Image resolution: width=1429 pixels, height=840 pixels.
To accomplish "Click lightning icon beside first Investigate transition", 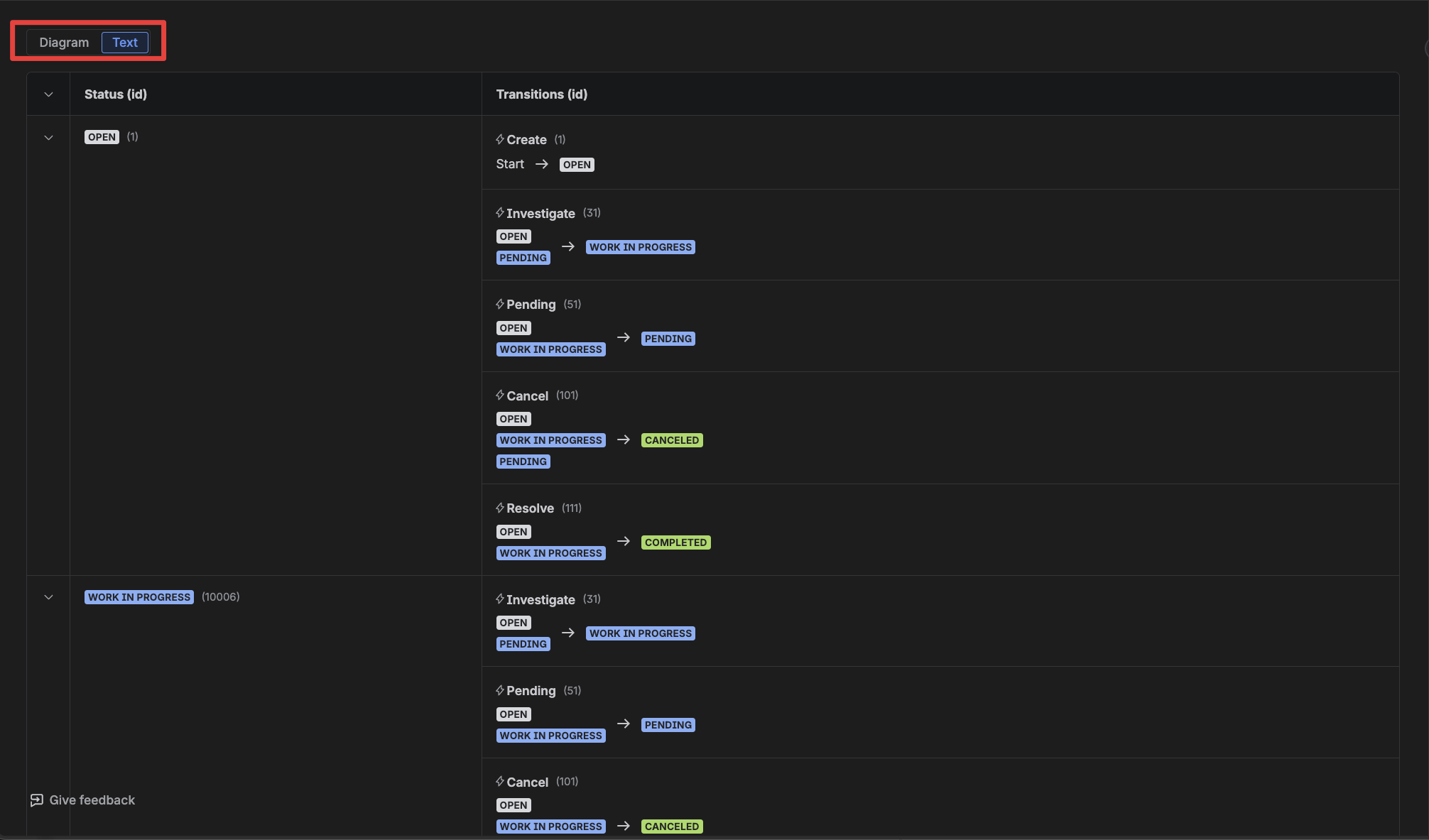I will 500,213.
